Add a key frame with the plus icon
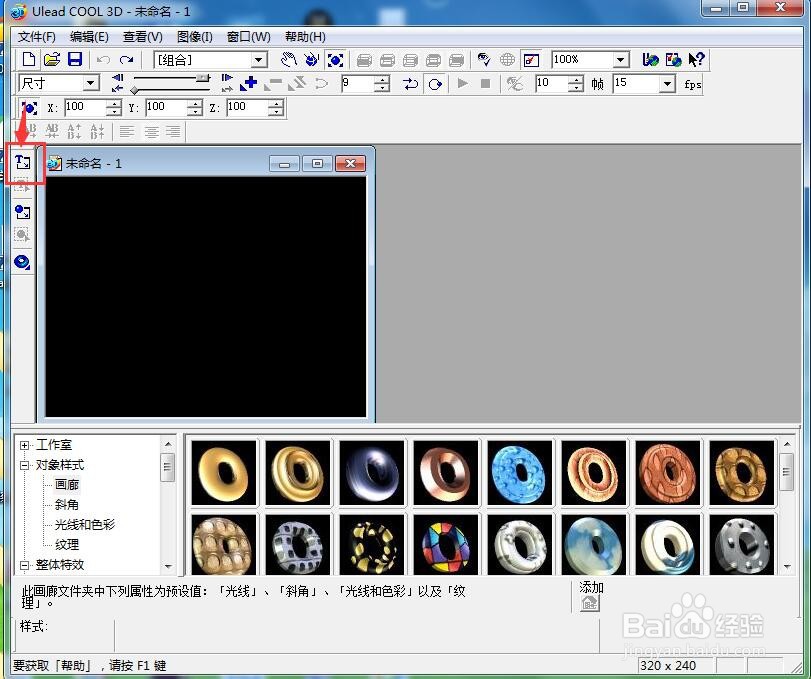 249,83
